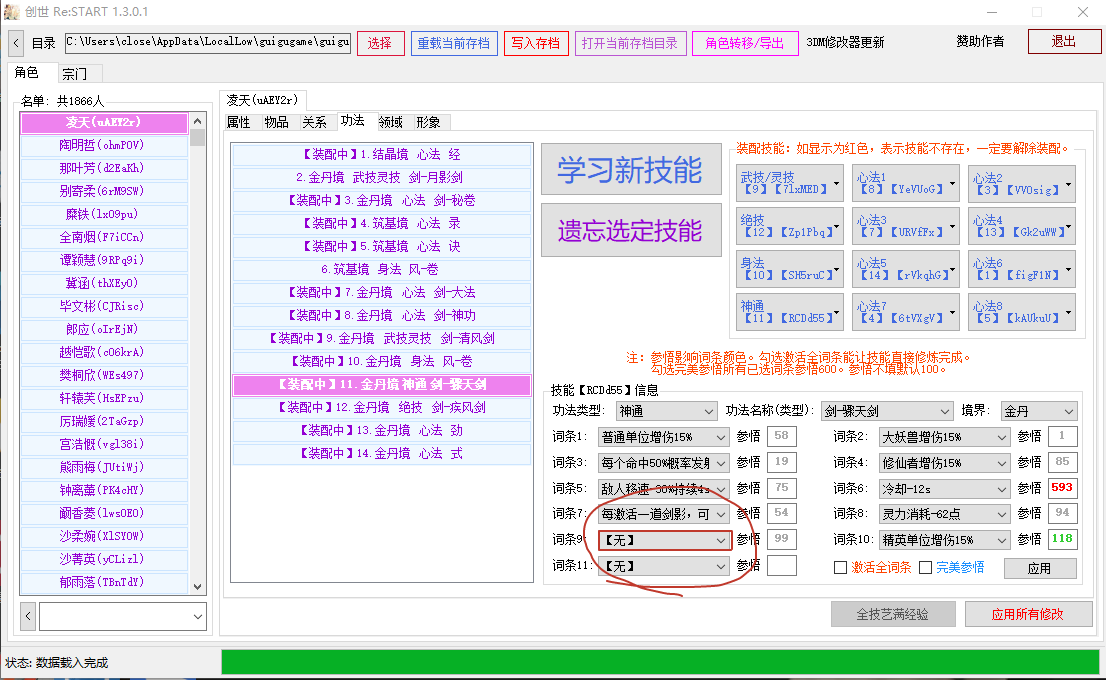Open the 绝技 equipped skill dropdown
The height and width of the screenshot is (680, 1106).
tap(789, 226)
